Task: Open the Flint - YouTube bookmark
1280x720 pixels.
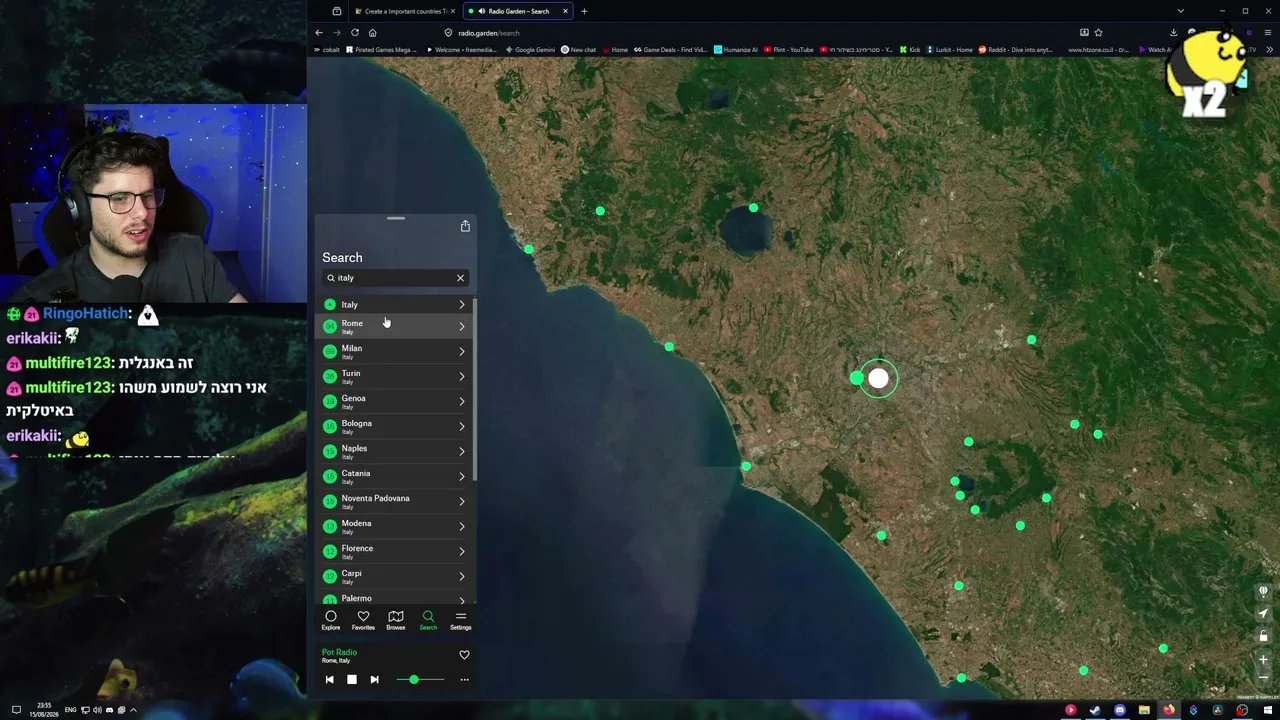Action: [789, 50]
